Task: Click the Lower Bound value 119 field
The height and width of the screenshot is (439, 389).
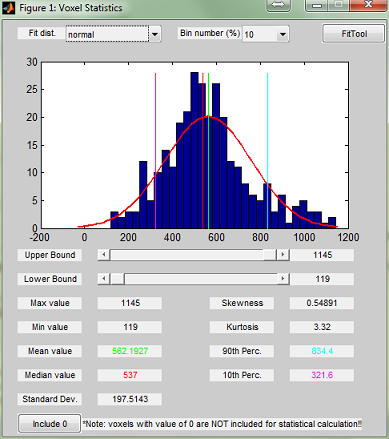Action: 322,279
